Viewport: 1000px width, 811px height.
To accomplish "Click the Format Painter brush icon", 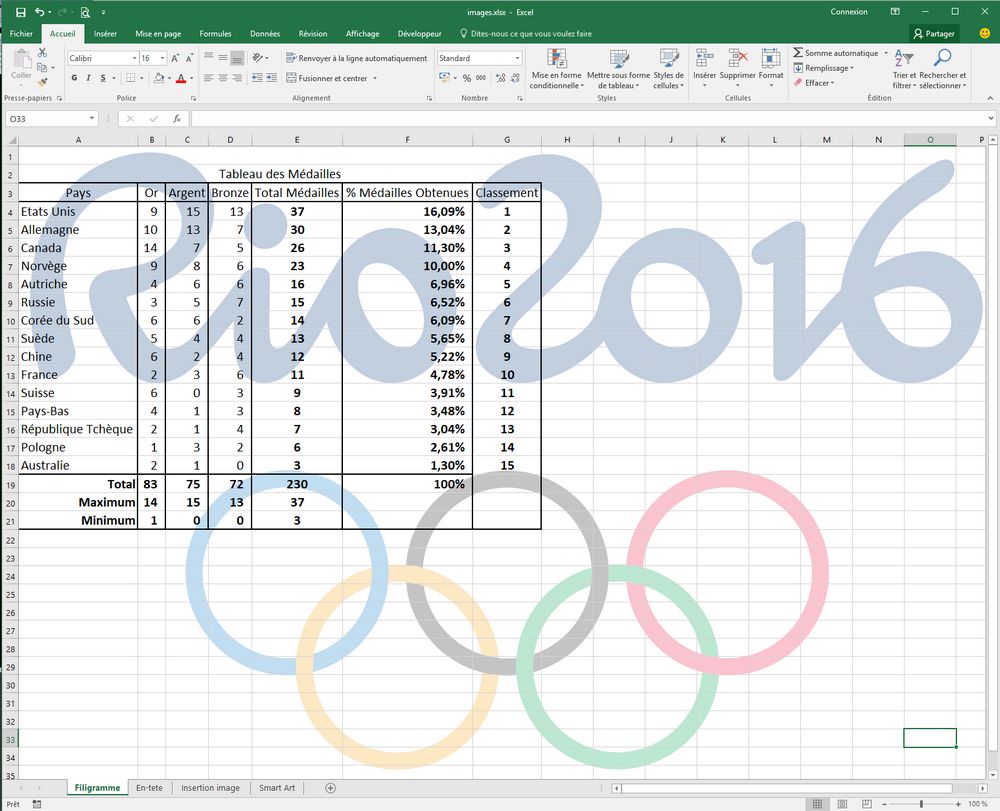I will pyautogui.click(x=43, y=84).
